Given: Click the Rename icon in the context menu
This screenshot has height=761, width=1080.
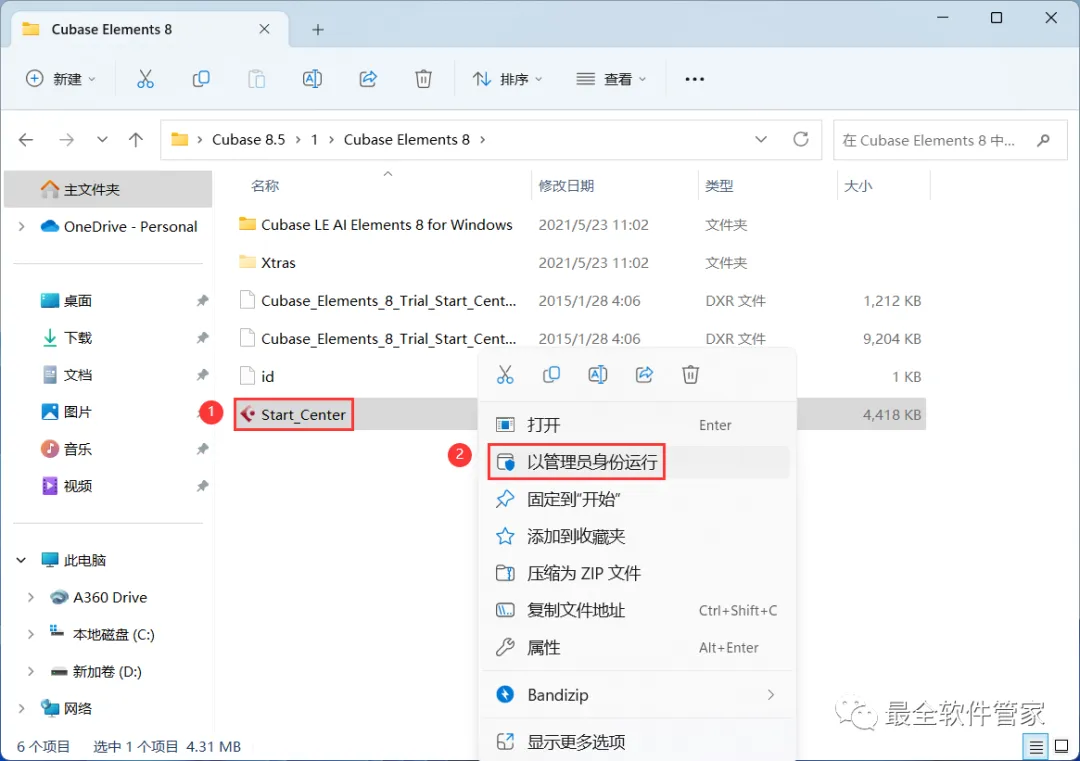Looking at the screenshot, I should point(597,375).
